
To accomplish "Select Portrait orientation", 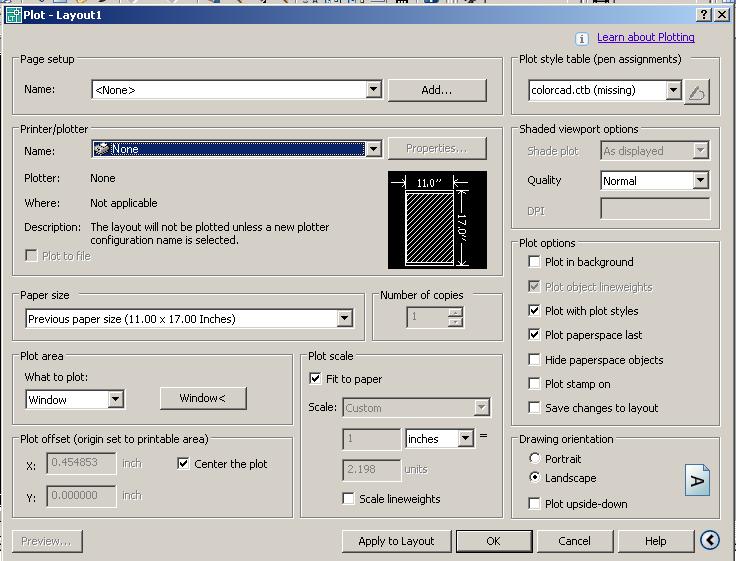I will 534,458.
